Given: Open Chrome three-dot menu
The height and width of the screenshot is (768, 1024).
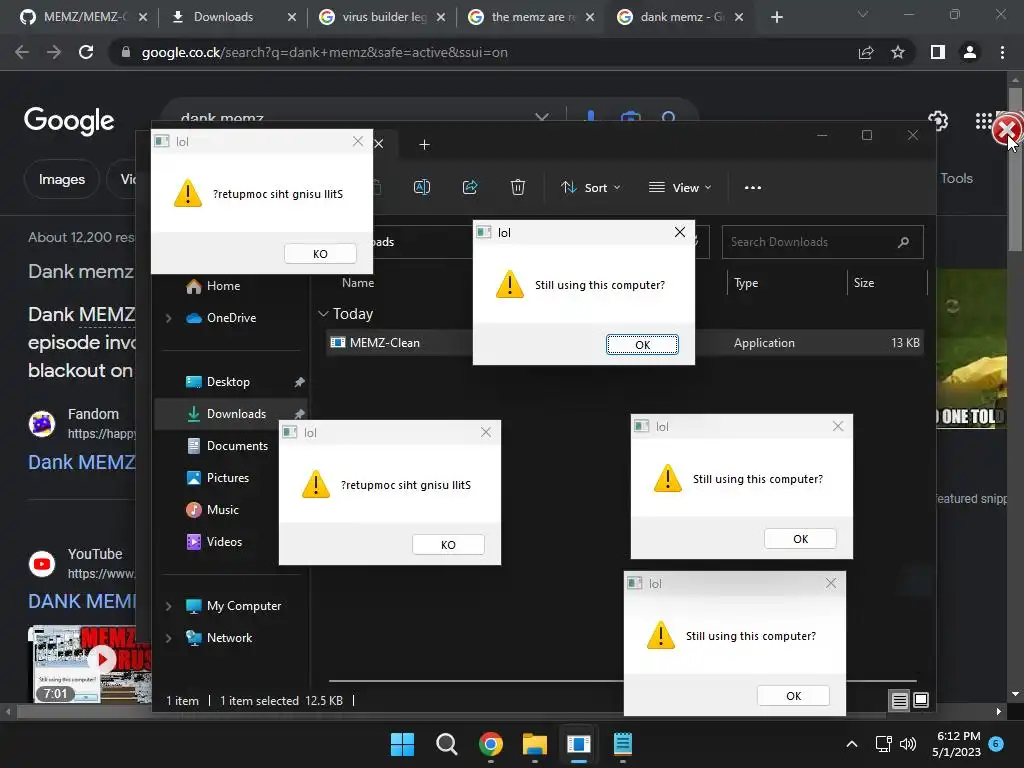Looking at the screenshot, I should pyautogui.click(x=1002, y=52).
